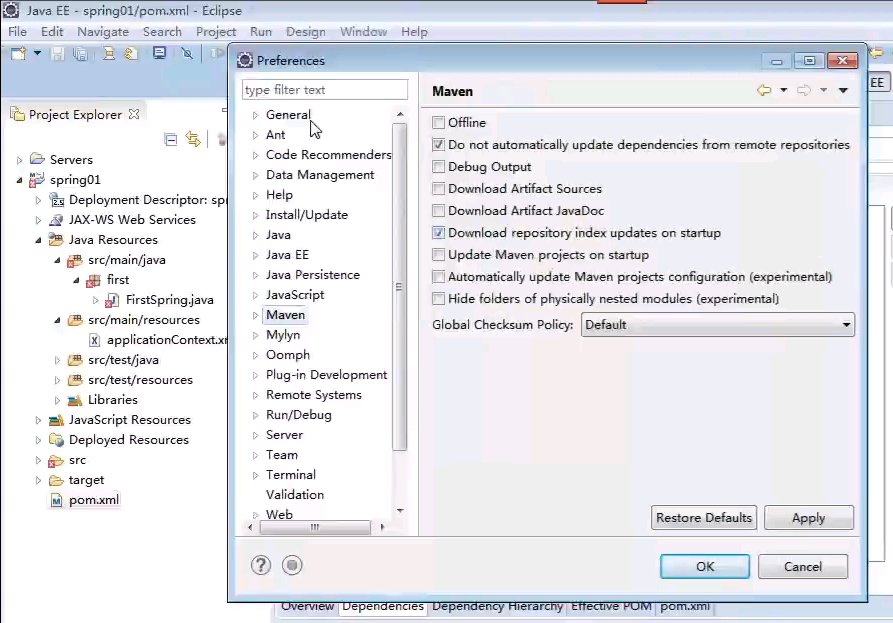Click the Libraries icon in Project Explorer
The width and height of the screenshot is (893, 623).
click(75, 400)
